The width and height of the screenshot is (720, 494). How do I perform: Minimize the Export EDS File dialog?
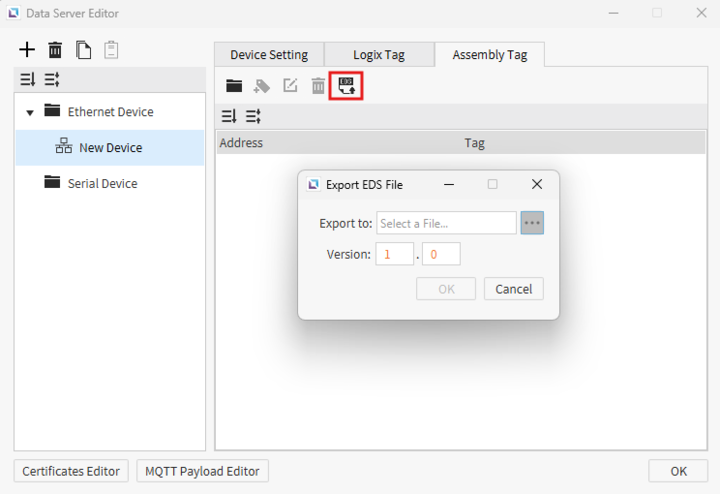[449, 184]
